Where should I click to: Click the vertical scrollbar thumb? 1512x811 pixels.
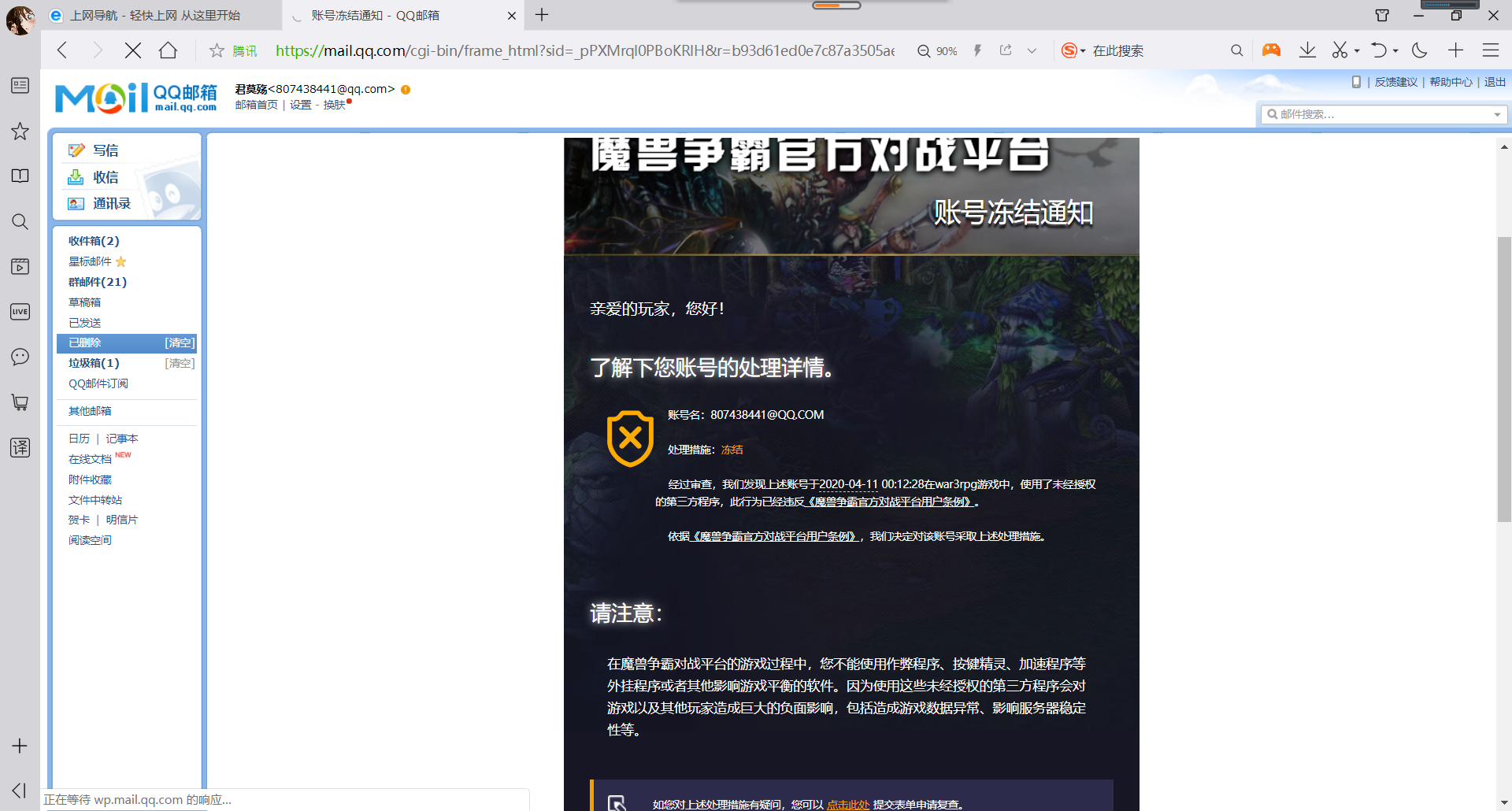[1504, 379]
